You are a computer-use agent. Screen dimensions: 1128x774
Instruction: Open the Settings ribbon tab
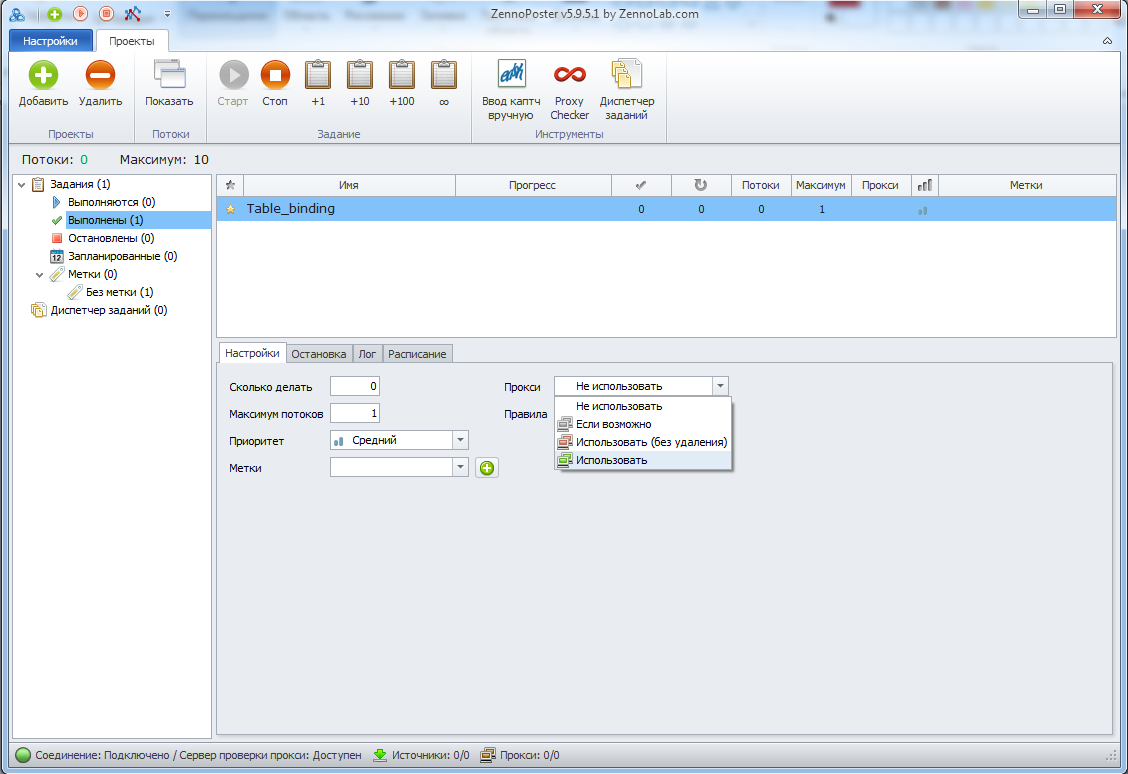point(51,41)
